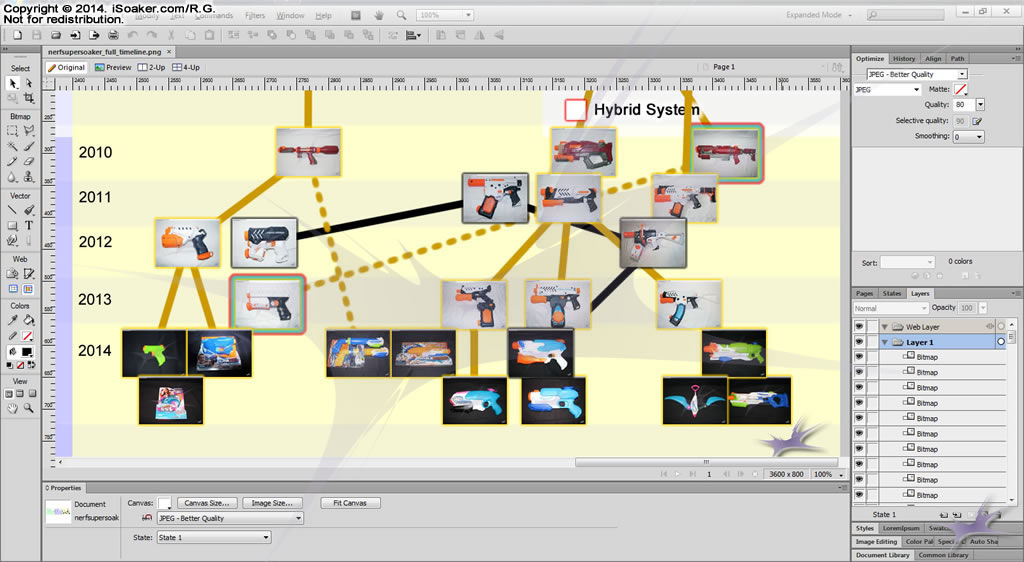Toggle visibility of Layer 1

(x=859, y=342)
